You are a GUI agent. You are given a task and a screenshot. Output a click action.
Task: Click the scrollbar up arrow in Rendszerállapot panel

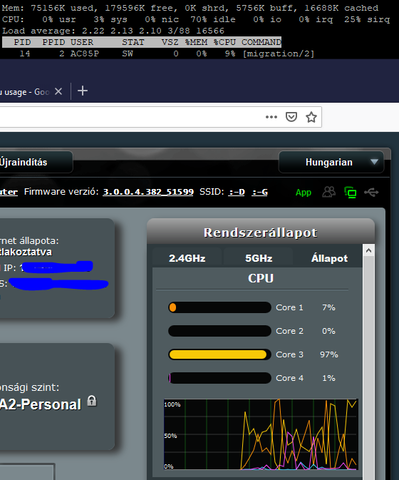click(x=368, y=251)
